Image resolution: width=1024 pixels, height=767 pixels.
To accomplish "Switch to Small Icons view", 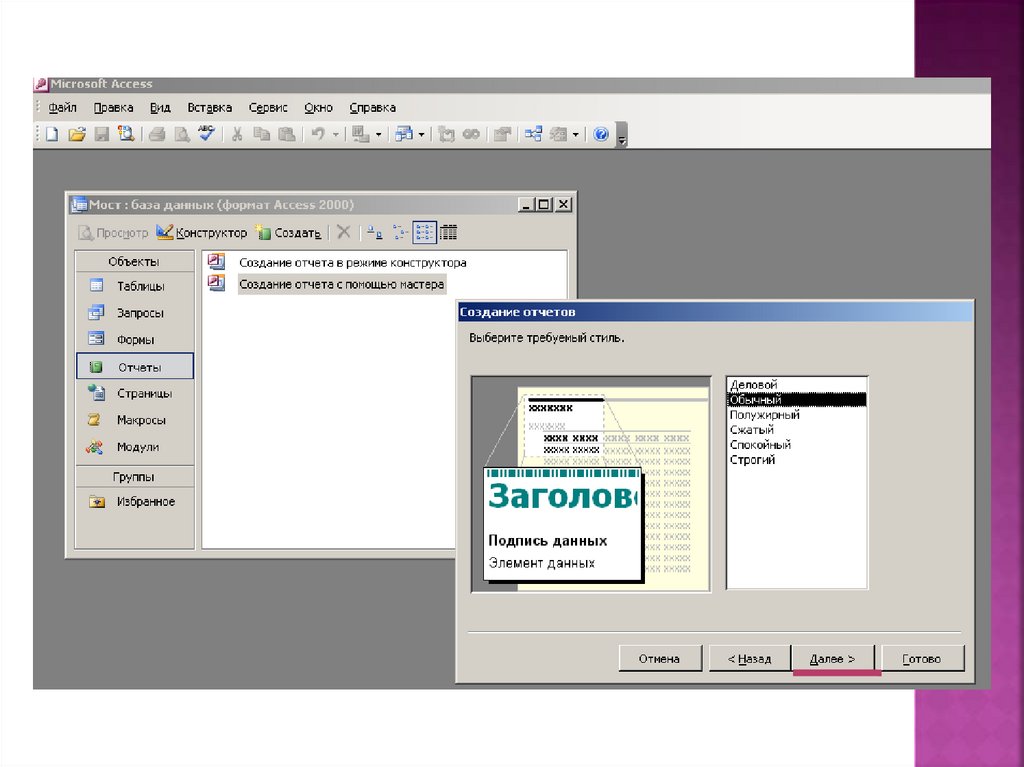I will (400, 232).
